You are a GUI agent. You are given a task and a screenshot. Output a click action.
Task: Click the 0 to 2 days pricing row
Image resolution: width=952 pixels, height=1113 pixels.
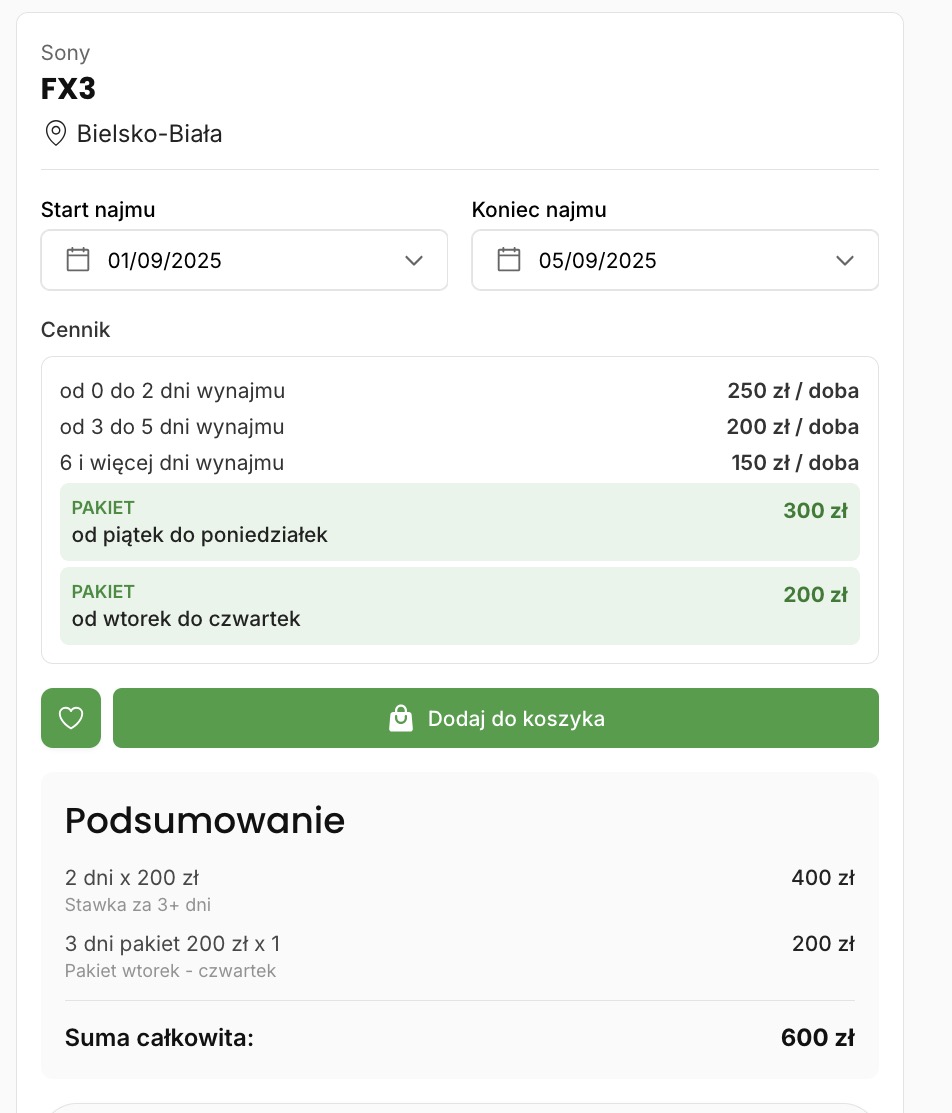(459, 391)
